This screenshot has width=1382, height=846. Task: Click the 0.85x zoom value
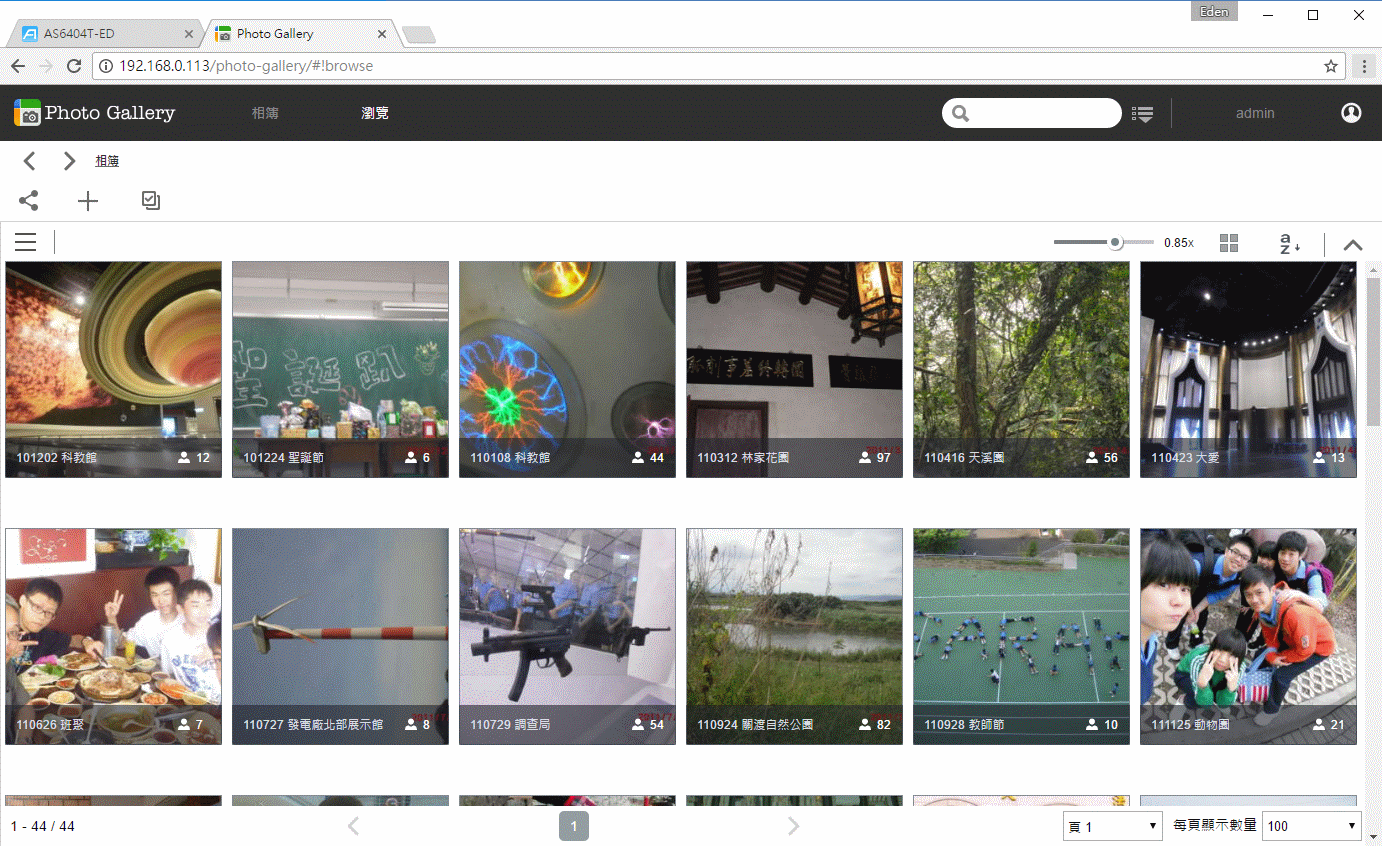click(x=1179, y=243)
